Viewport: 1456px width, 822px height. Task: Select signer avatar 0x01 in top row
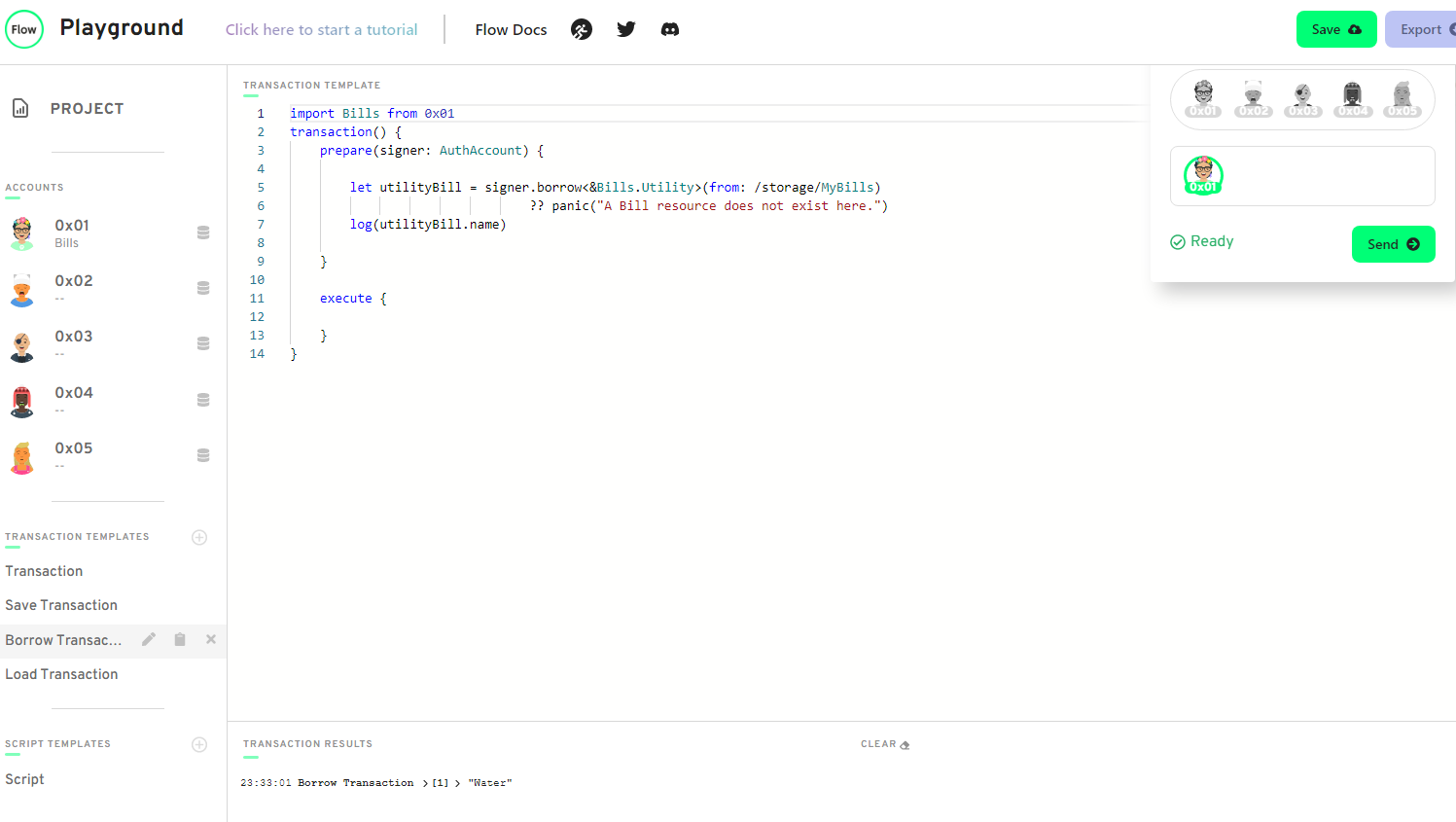point(1203,98)
